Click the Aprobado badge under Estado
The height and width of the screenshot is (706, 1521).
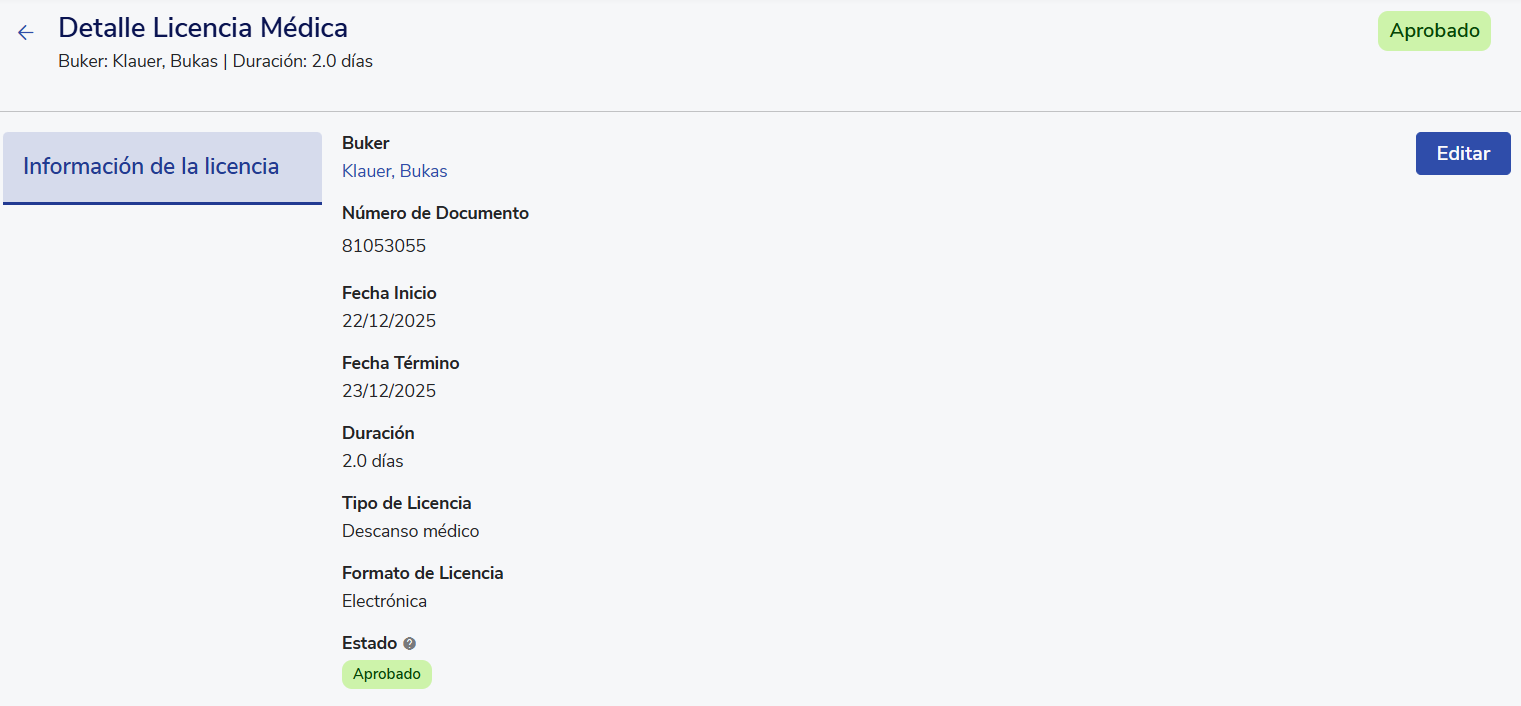tap(387, 674)
